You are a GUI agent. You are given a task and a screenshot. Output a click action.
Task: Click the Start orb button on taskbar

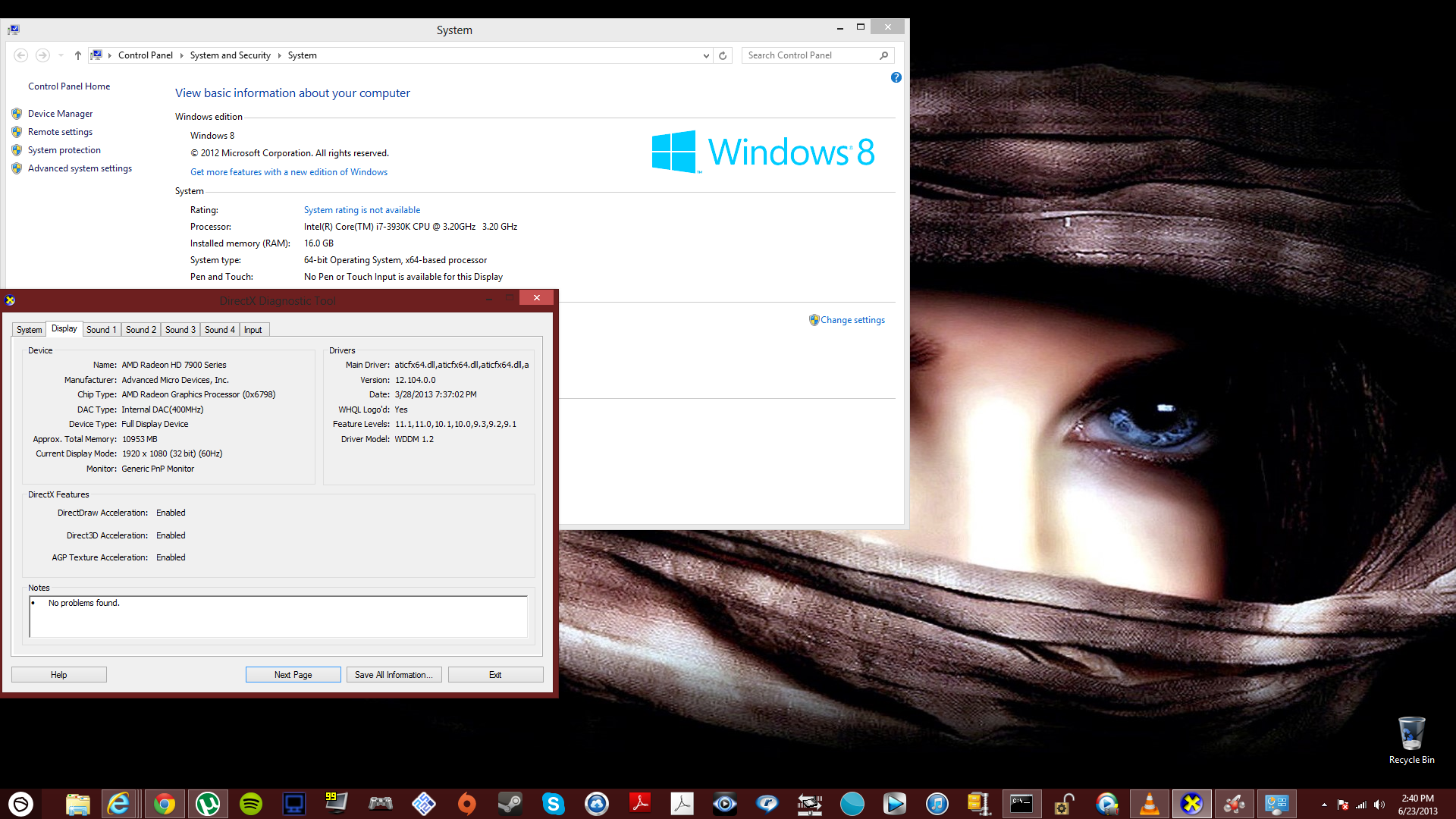[20, 804]
